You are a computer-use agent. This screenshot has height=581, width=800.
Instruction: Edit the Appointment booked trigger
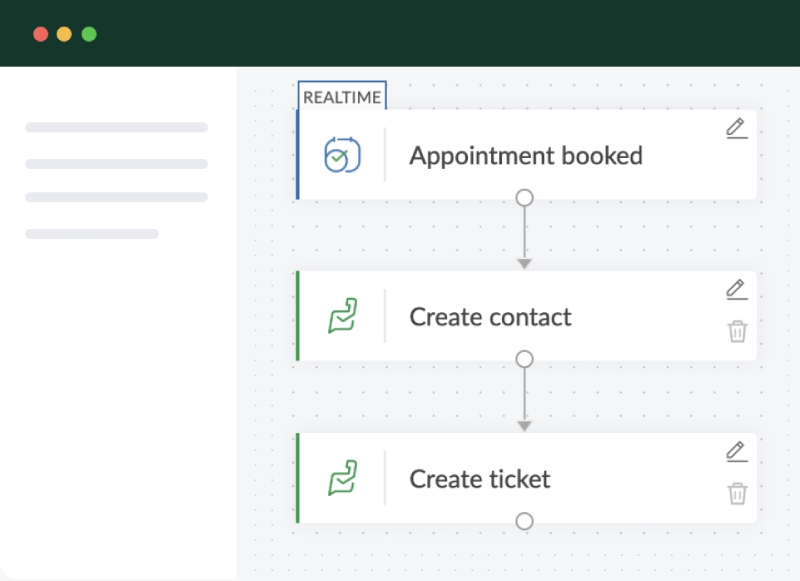pyautogui.click(x=736, y=128)
